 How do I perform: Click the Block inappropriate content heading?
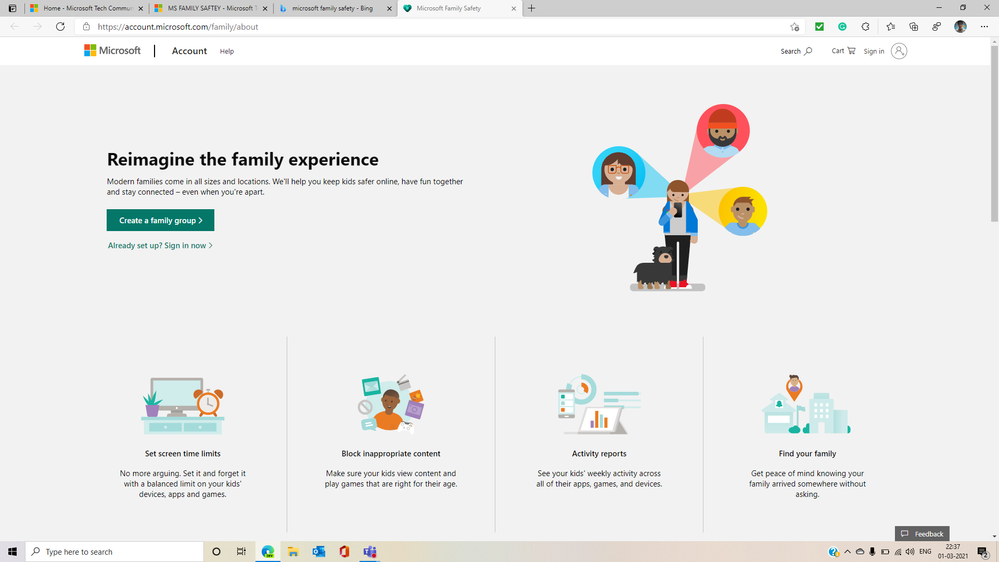pos(391,454)
